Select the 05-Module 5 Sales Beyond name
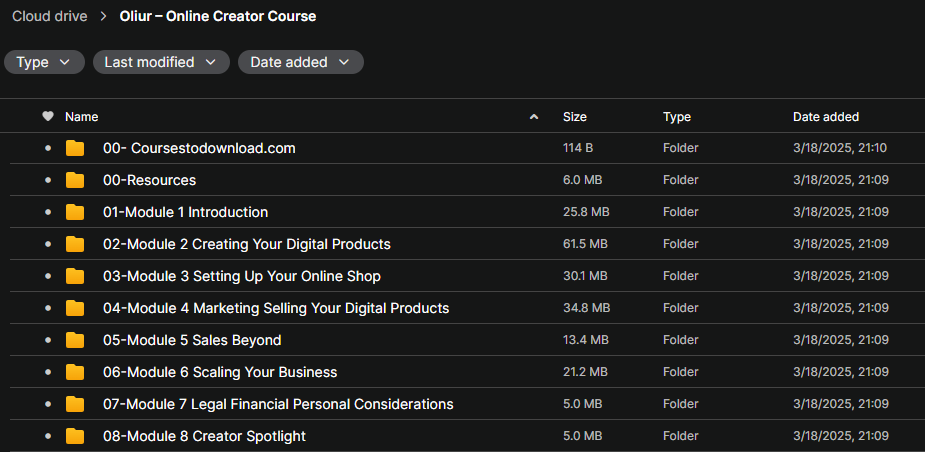This screenshot has height=452, width=925. (192, 340)
